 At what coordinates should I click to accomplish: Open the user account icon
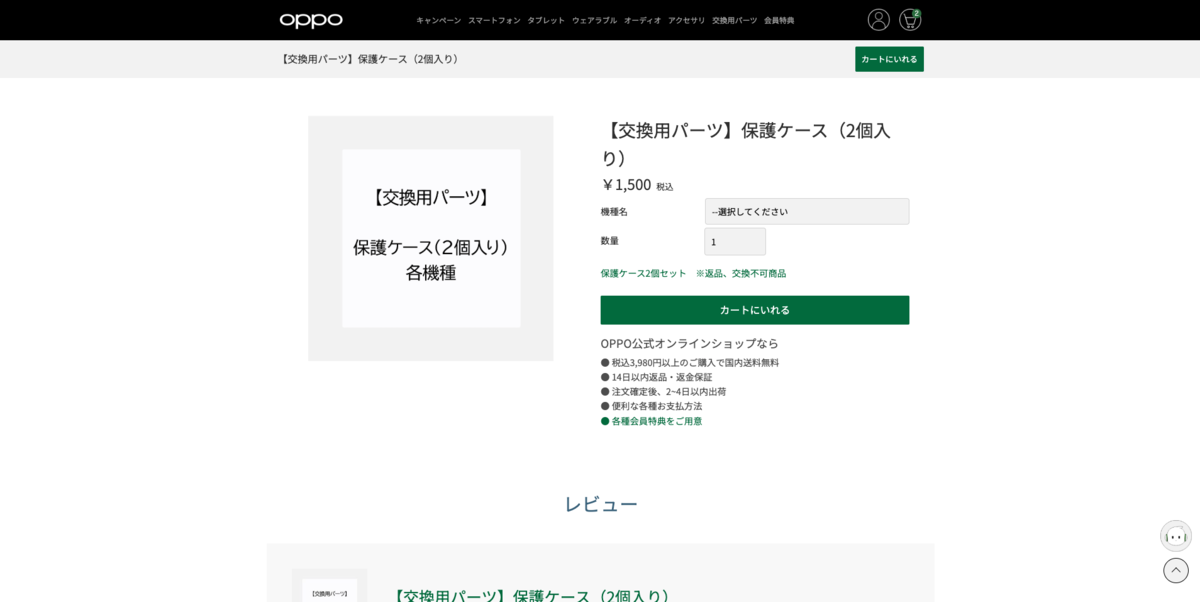[878, 20]
